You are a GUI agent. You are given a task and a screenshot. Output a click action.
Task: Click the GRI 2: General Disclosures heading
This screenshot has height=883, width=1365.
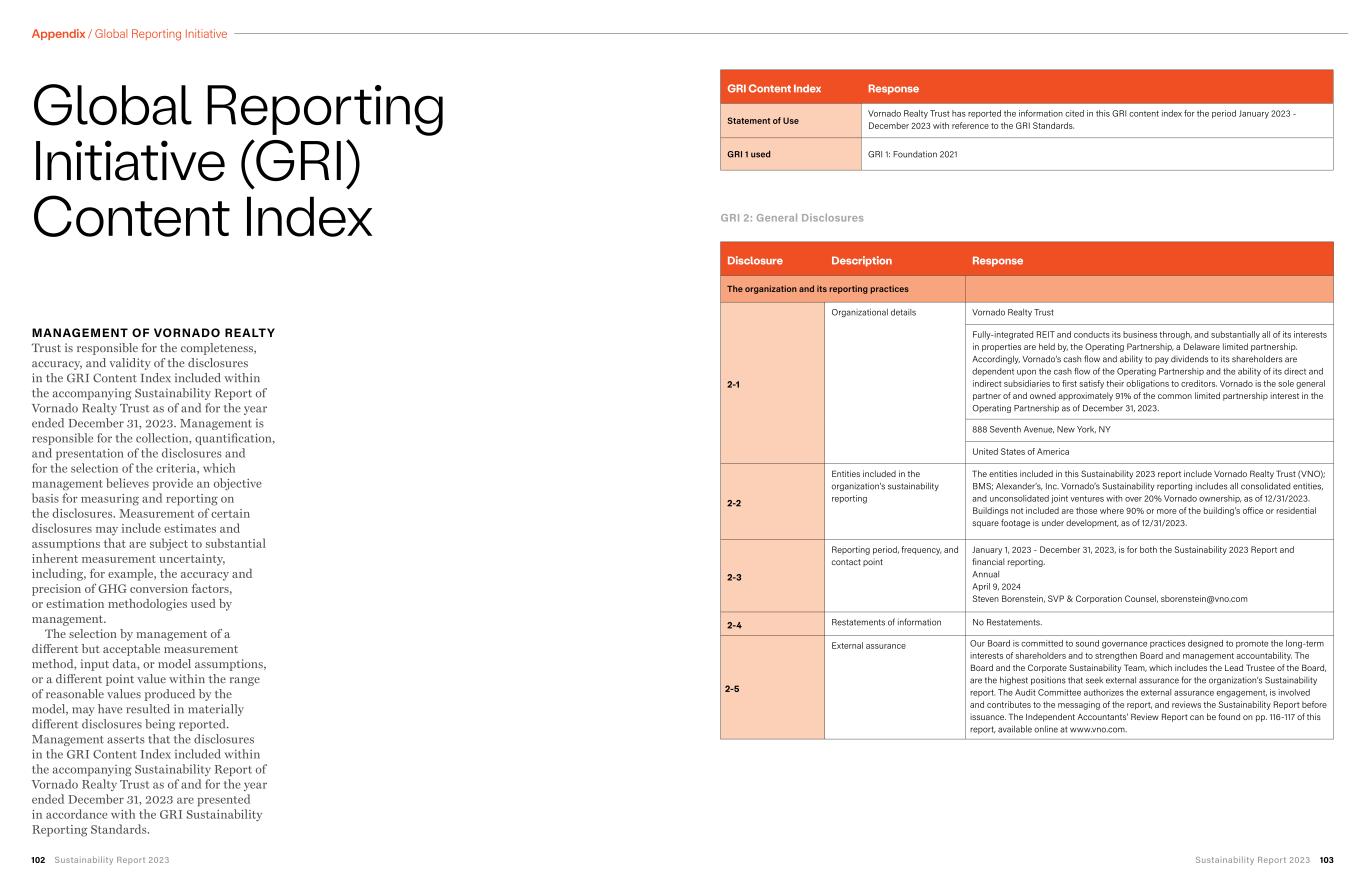coord(791,218)
